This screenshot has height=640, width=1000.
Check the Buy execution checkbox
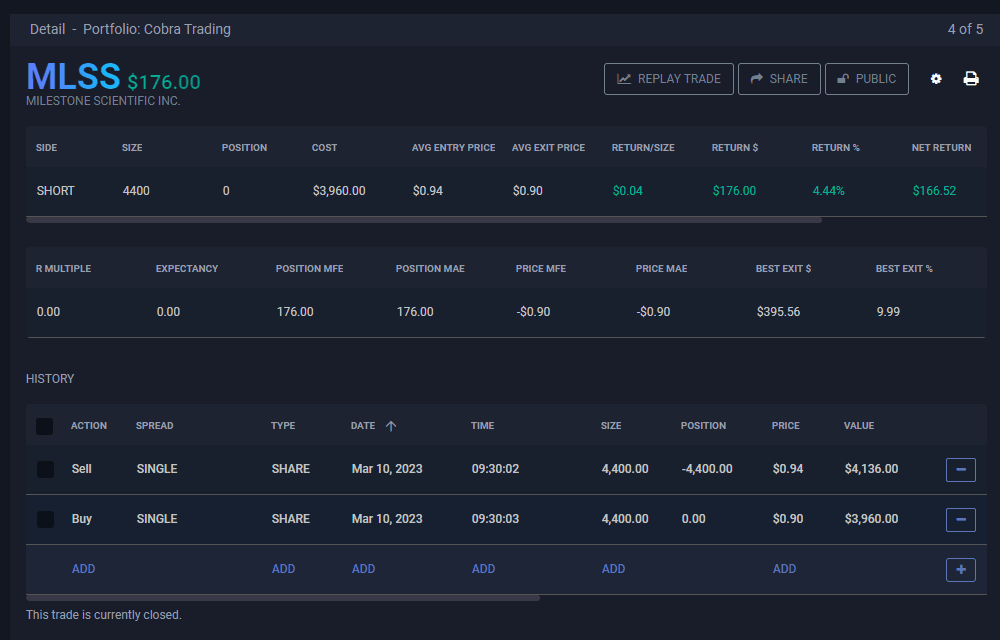click(x=45, y=519)
